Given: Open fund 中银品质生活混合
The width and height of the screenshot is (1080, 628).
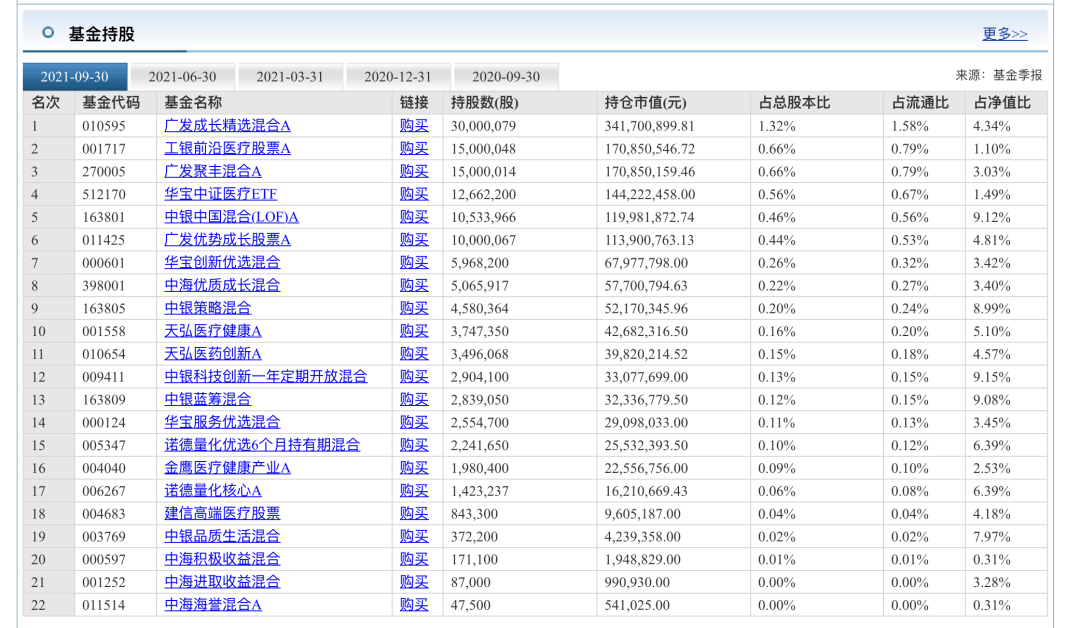Looking at the screenshot, I should [x=222, y=536].
